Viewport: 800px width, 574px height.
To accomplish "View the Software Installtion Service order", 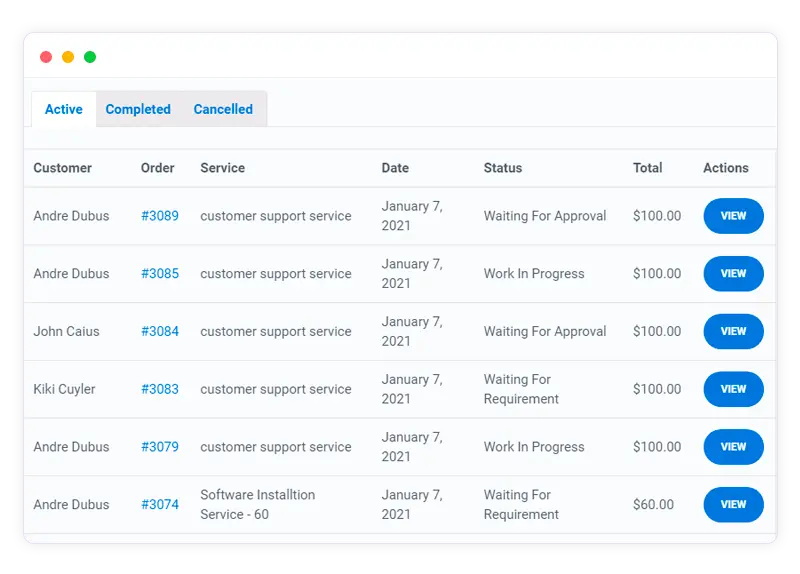I will pyautogui.click(x=733, y=505).
